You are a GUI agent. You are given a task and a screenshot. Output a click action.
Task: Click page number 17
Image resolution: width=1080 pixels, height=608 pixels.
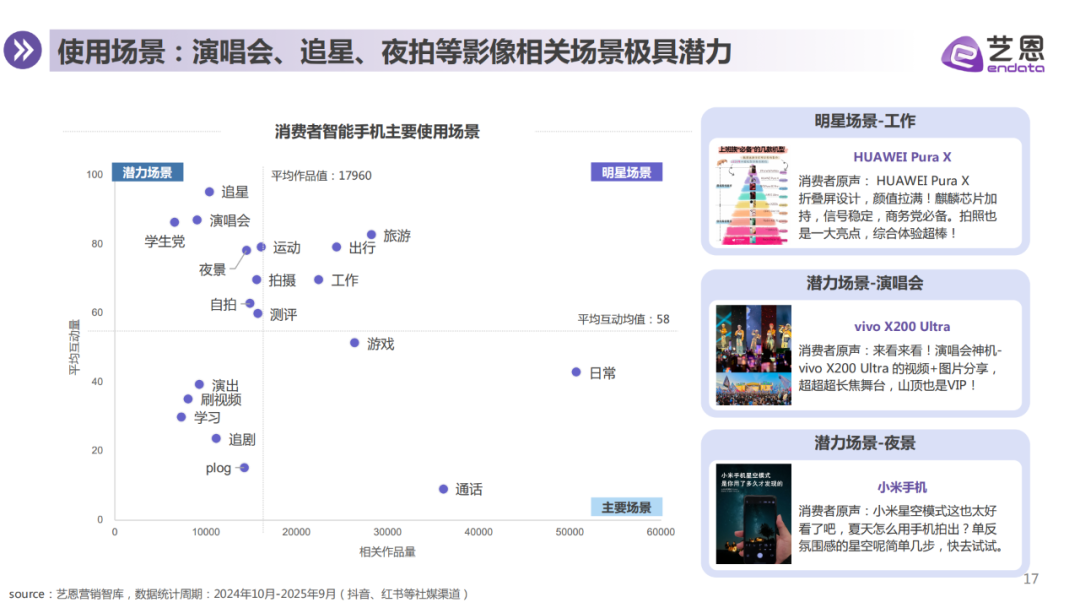point(1030,579)
